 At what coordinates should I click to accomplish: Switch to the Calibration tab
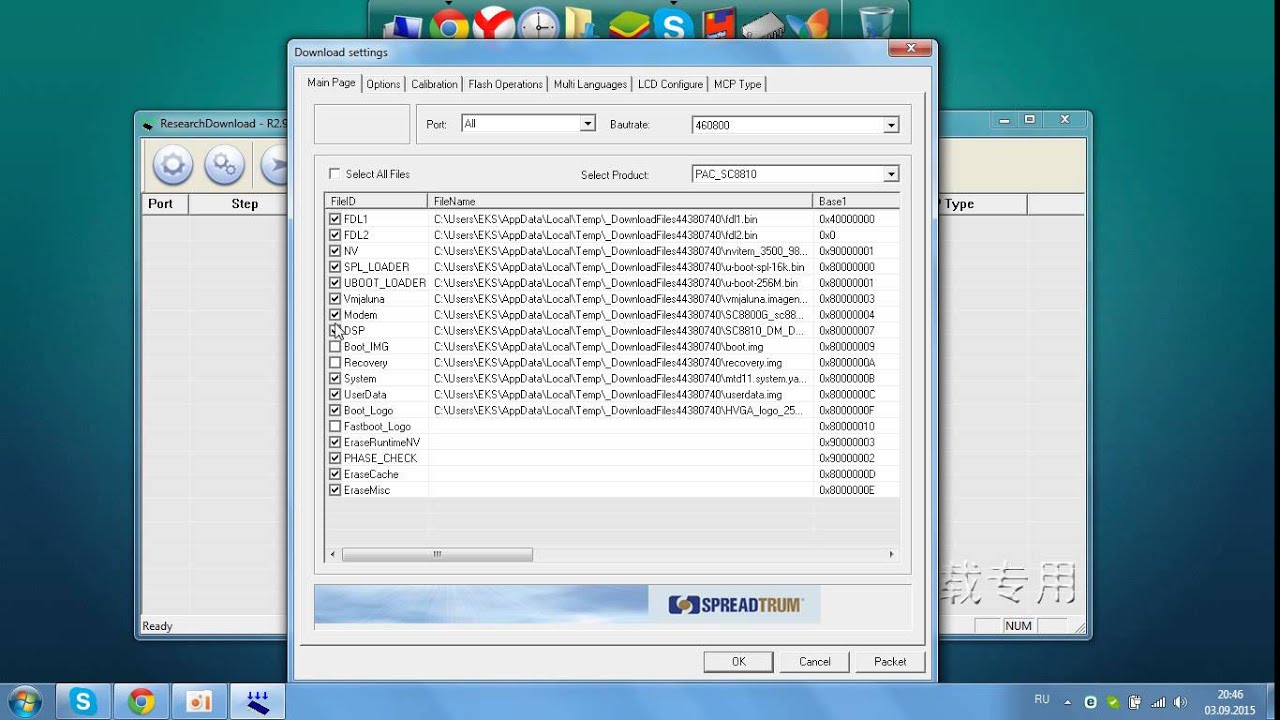[434, 84]
